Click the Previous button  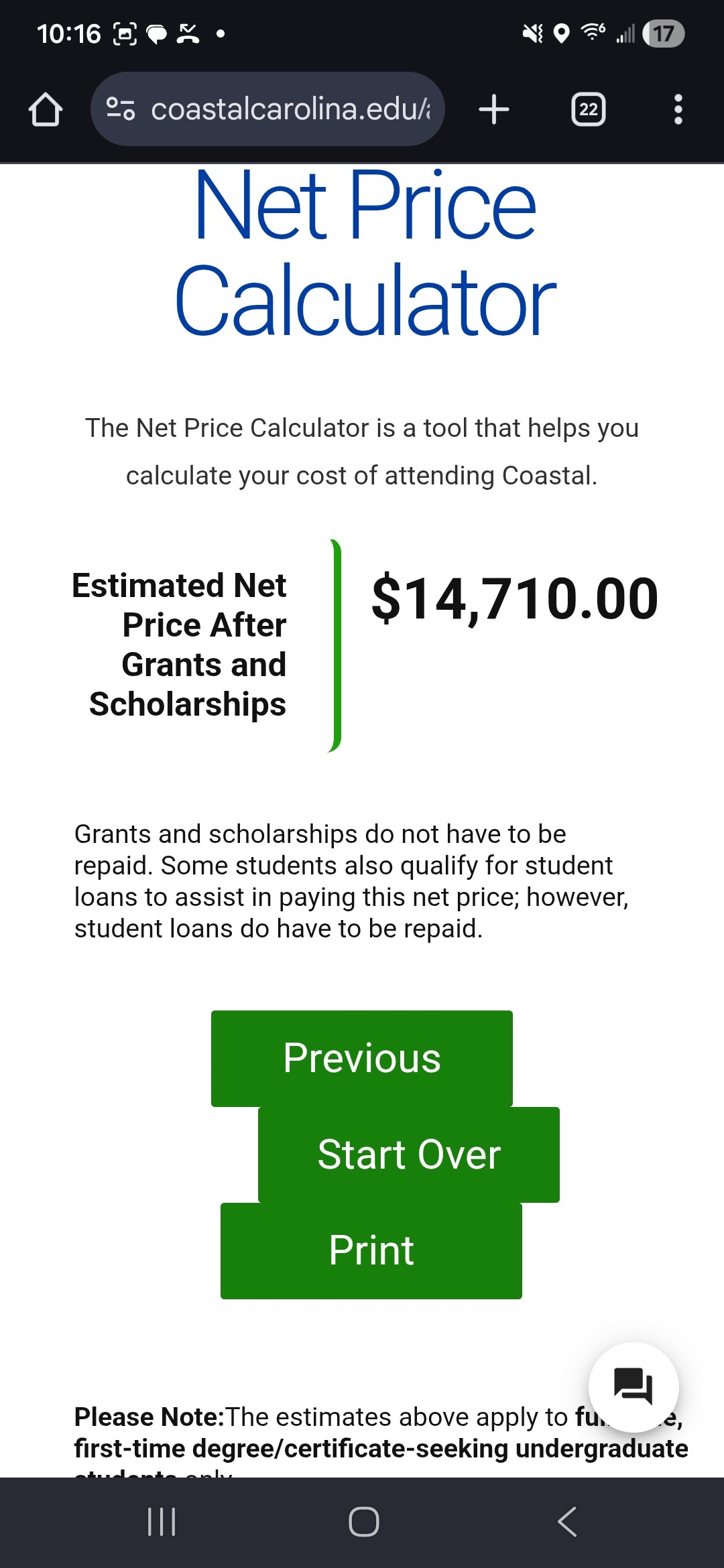tap(362, 1058)
